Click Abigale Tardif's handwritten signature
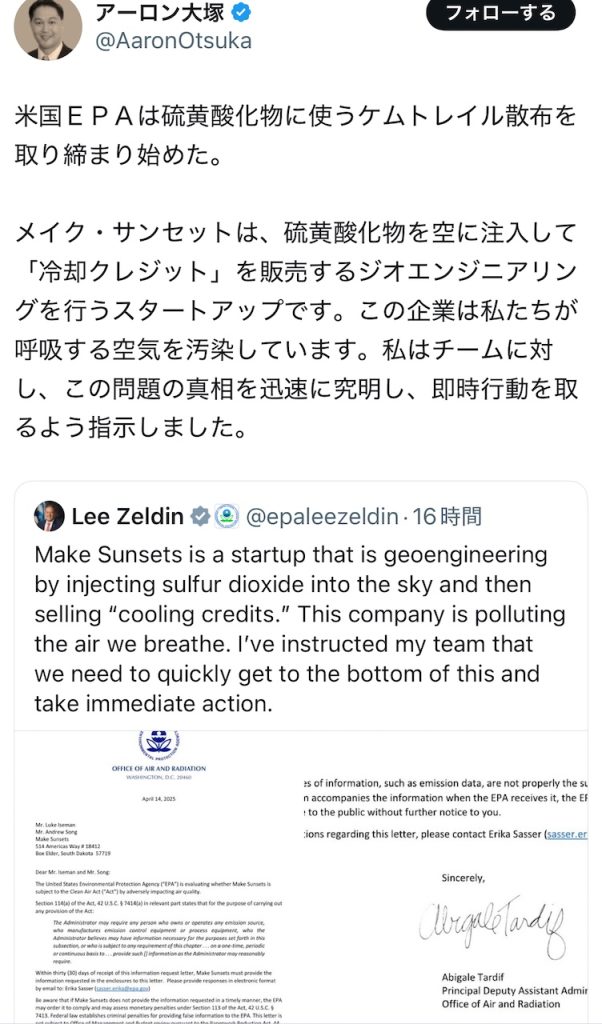This screenshot has height=1024, width=602. click(x=492, y=922)
